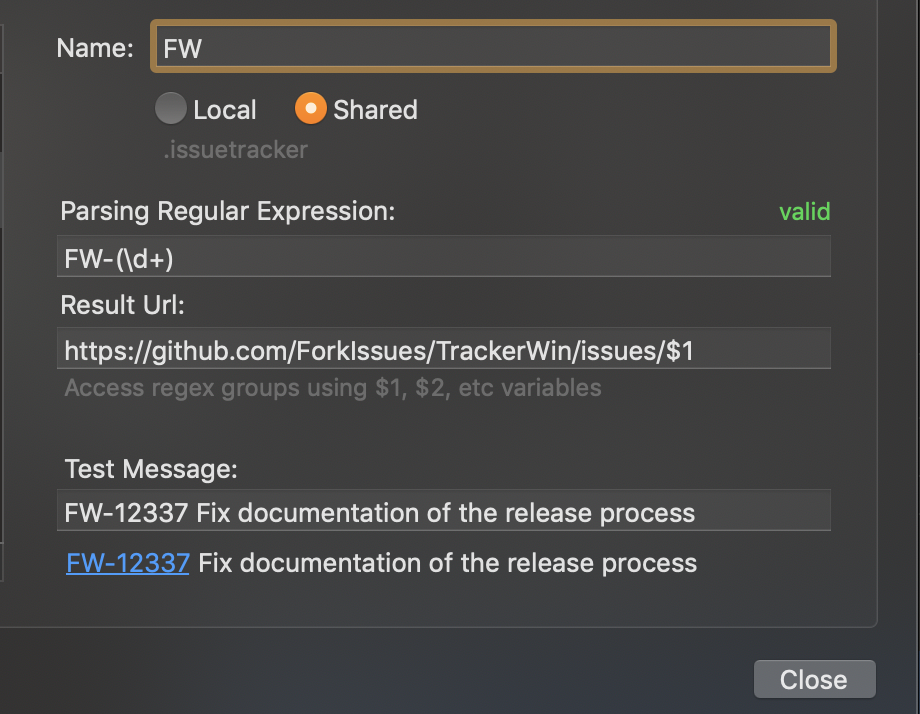Click the word Local next to its radio
920x714 pixels.
click(x=225, y=109)
